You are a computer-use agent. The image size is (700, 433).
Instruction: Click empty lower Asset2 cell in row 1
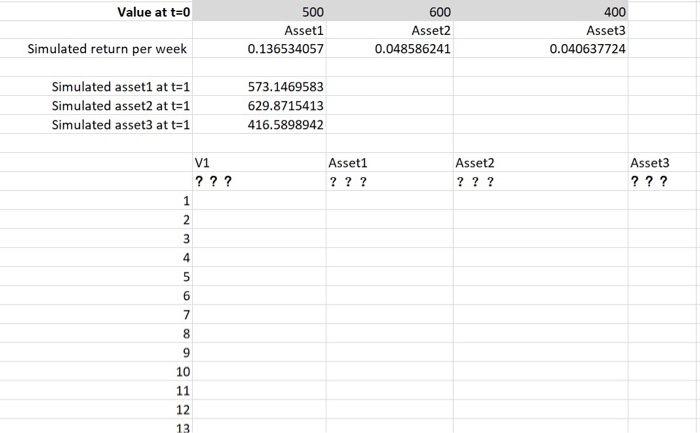tap(541, 200)
